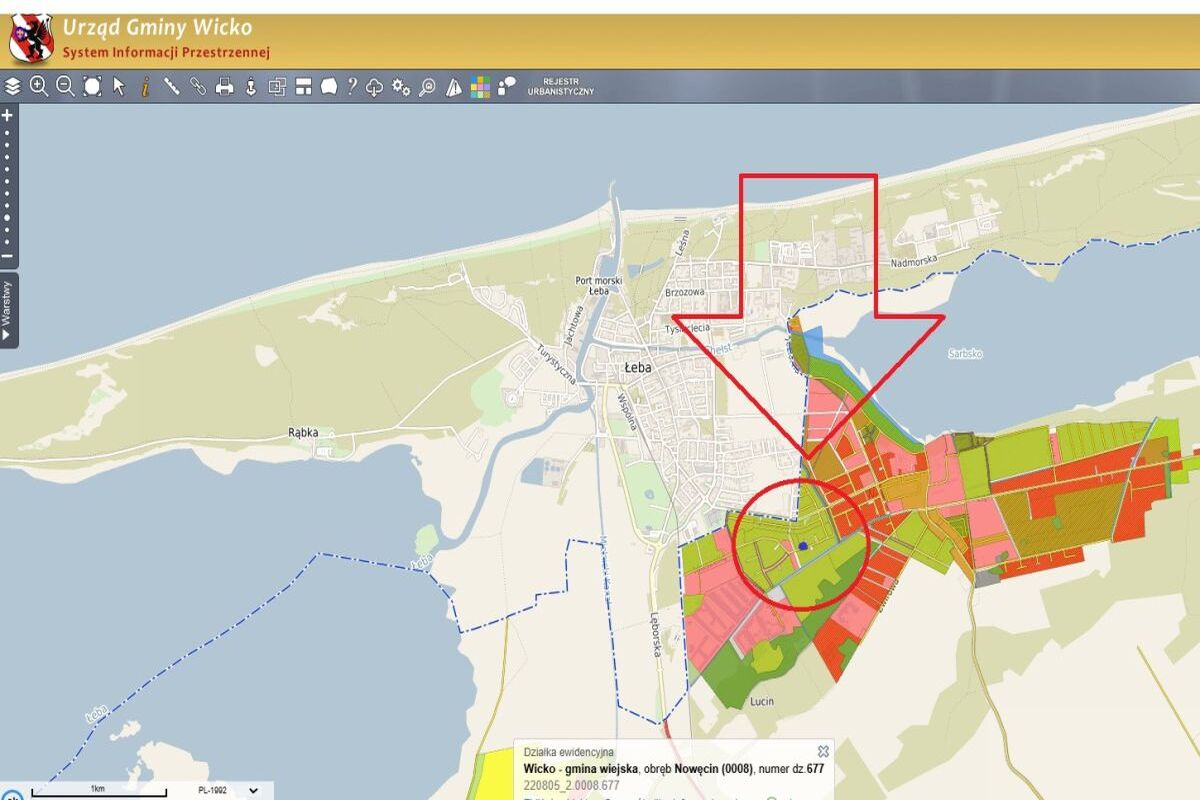The width and height of the screenshot is (1200, 800).
Task: Click the chain link icon
Action: pyautogui.click(x=198, y=87)
